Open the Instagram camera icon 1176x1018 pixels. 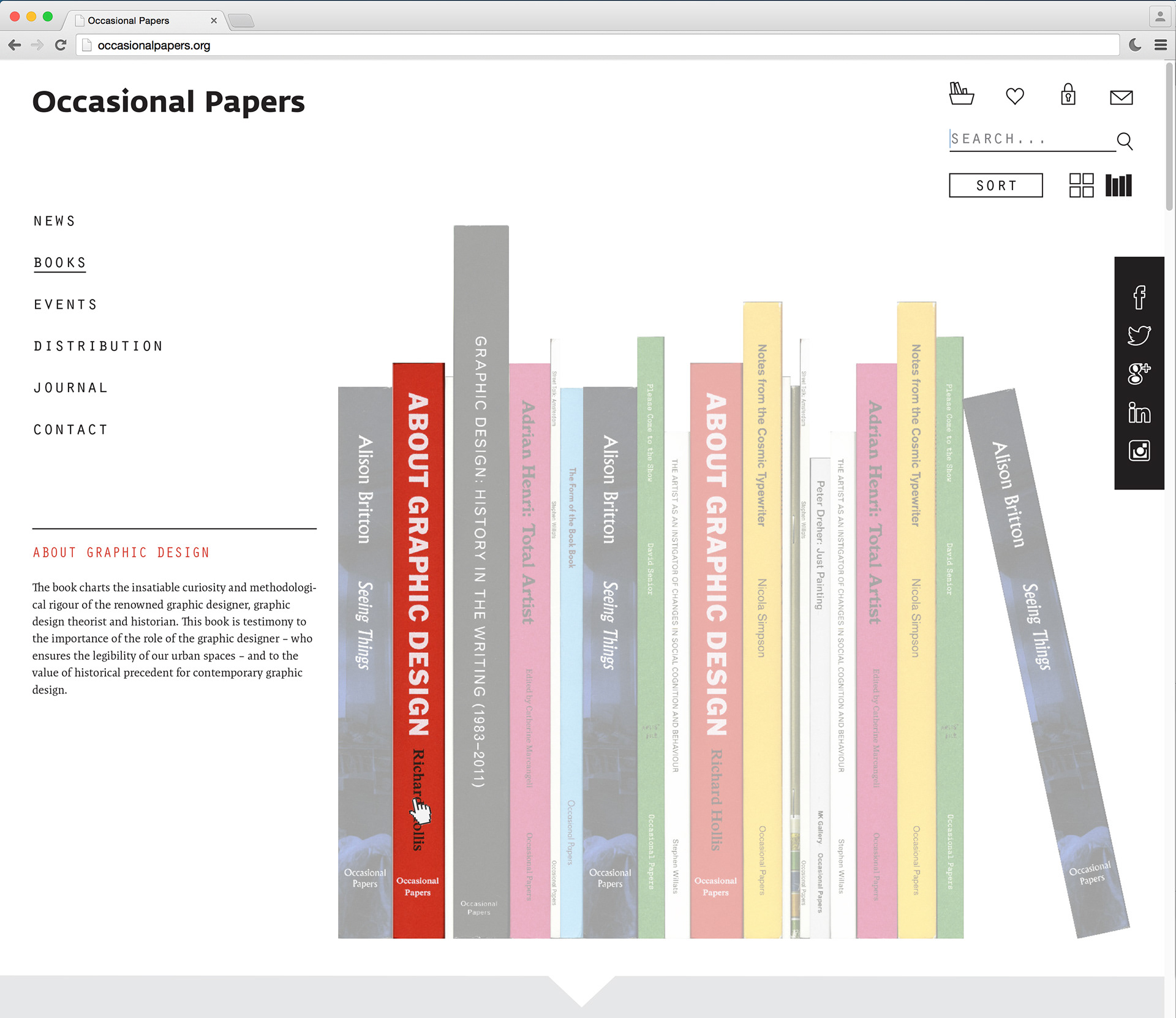click(1139, 451)
